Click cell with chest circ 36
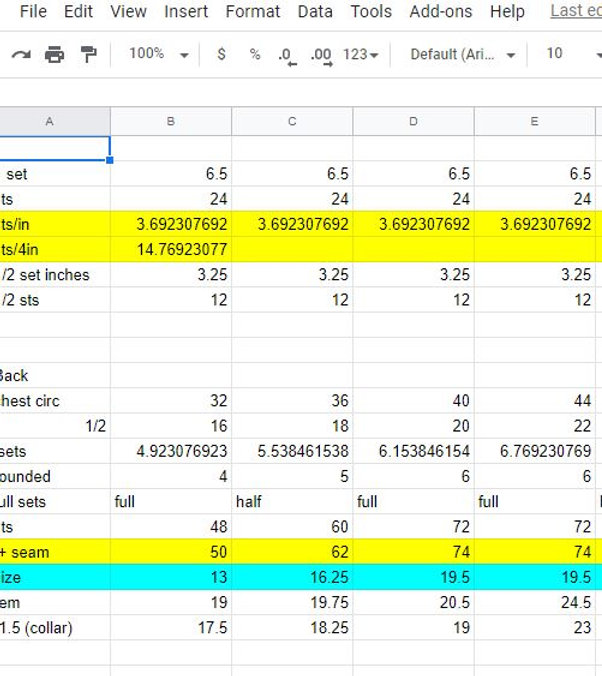 292,401
